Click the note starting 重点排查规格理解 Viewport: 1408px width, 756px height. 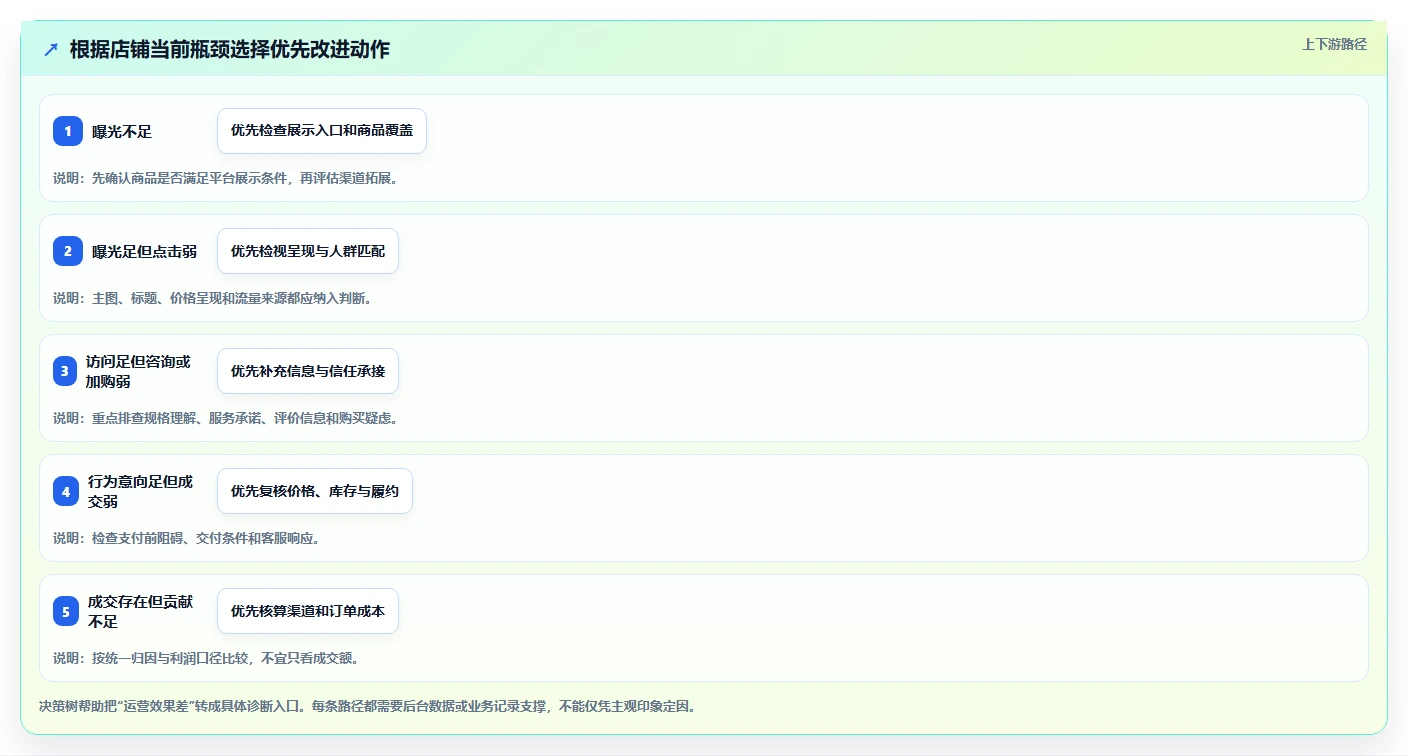point(225,418)
